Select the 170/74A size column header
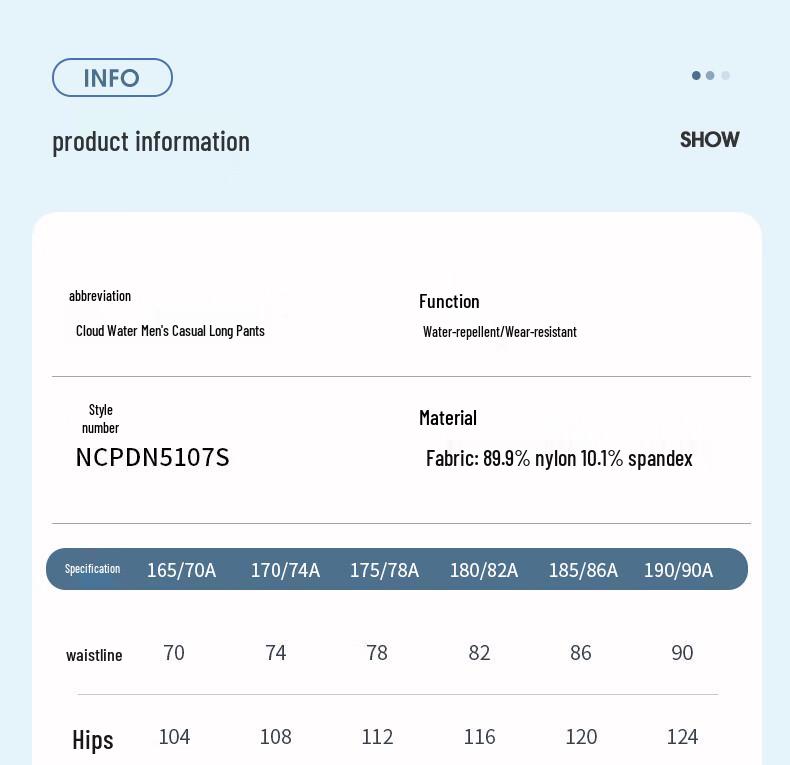 pos(285,570)
